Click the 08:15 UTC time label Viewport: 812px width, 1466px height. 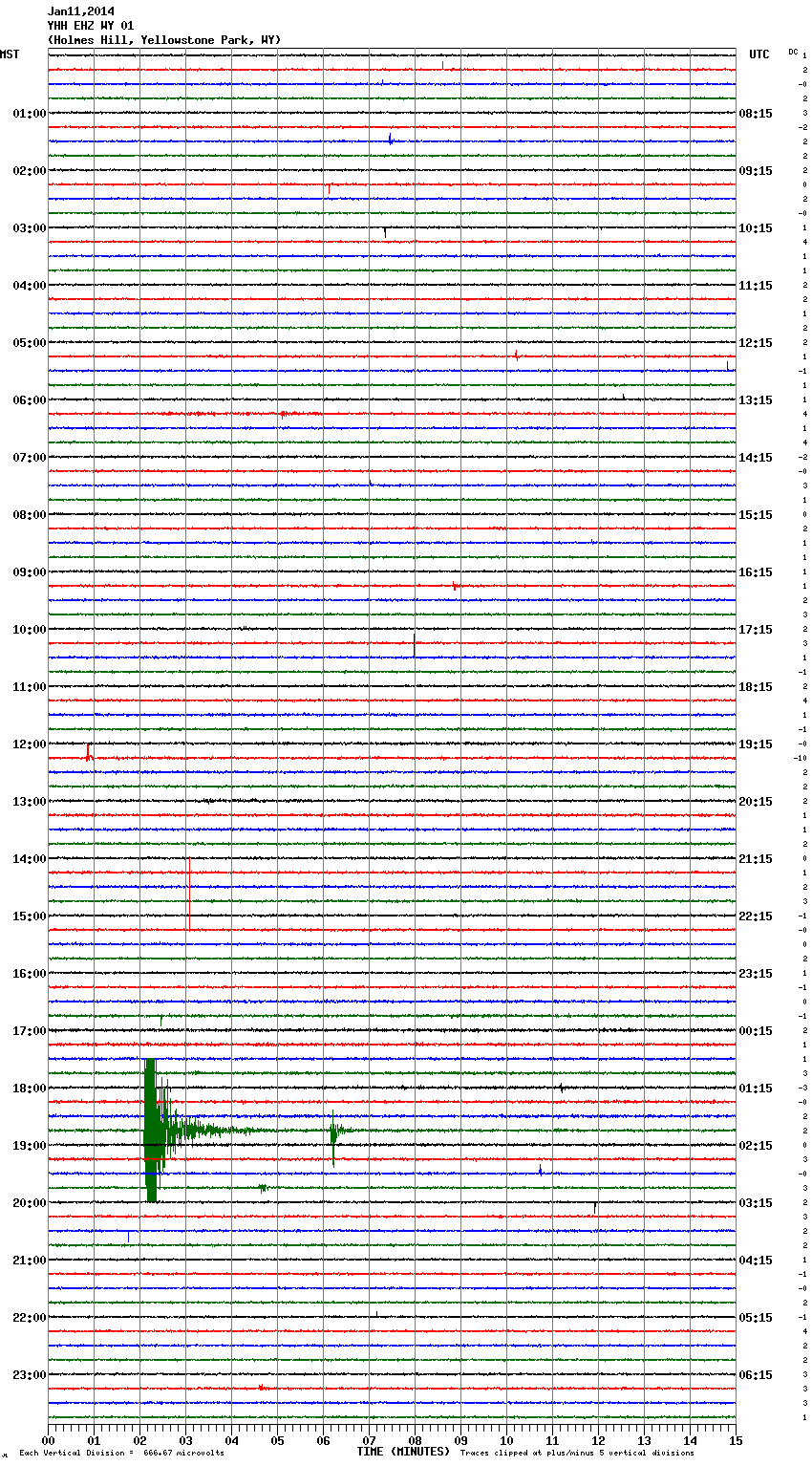pyautogui.click(x=756, y=114)
